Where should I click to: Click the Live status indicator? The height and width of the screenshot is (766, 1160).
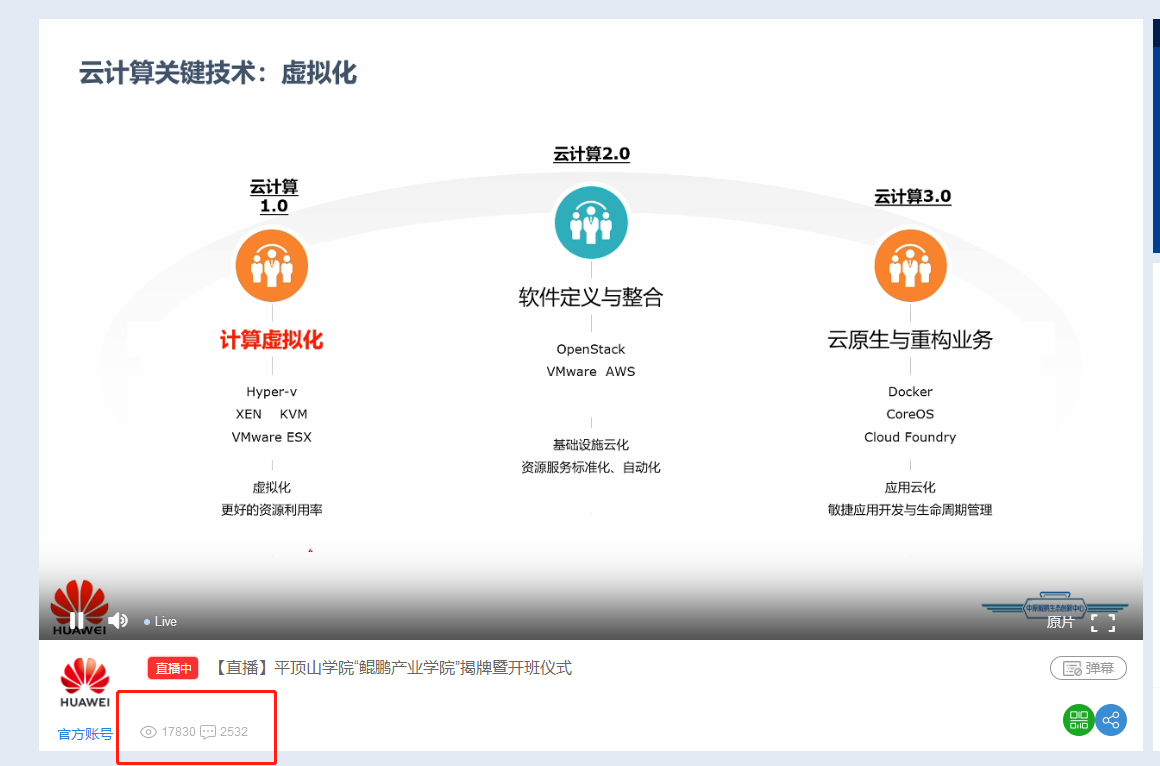pos(160,621)
